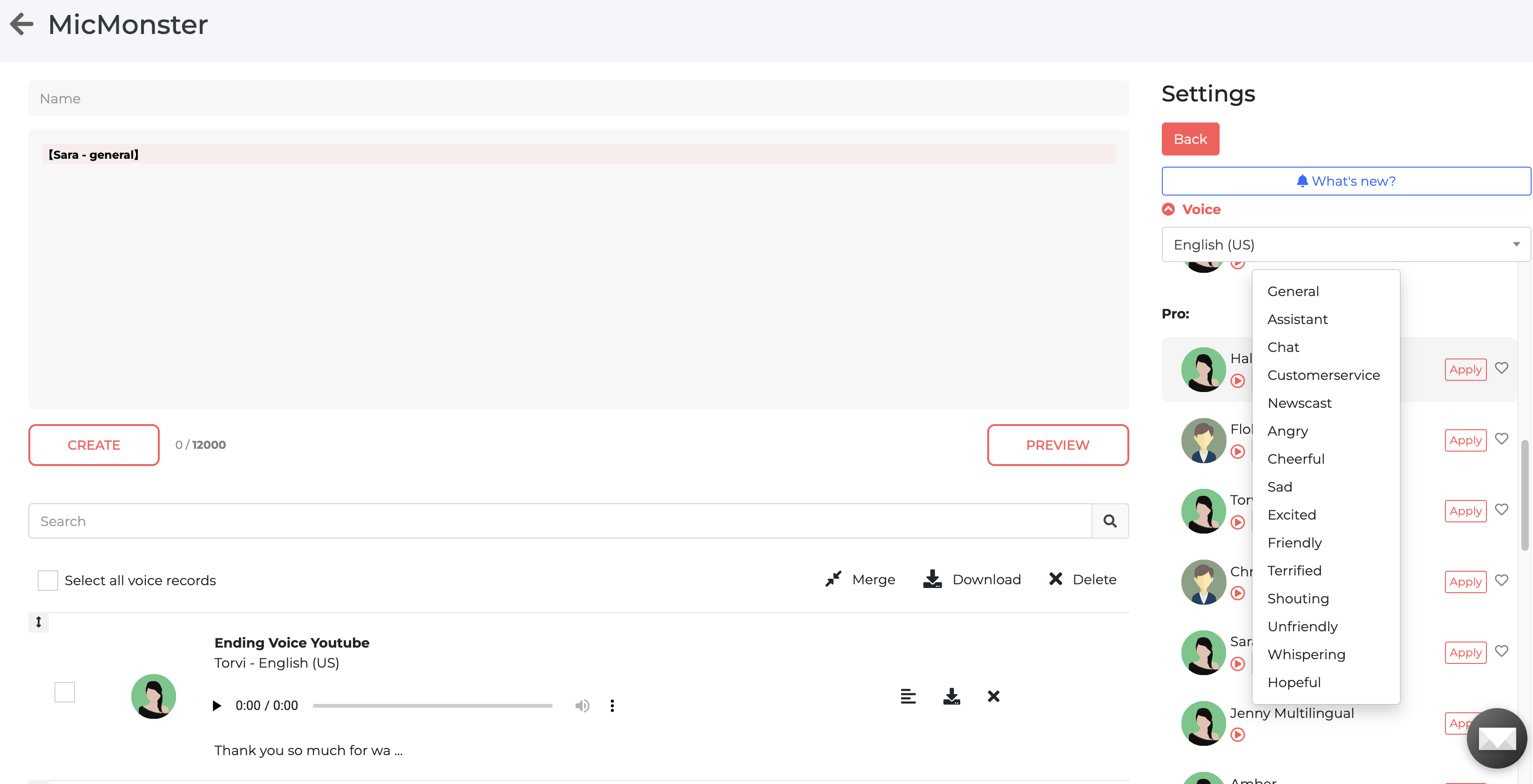Viewport: 1533px width, 784px height.
Task: Click the sort arrows icon above voice records
Action: pos(39,622)
